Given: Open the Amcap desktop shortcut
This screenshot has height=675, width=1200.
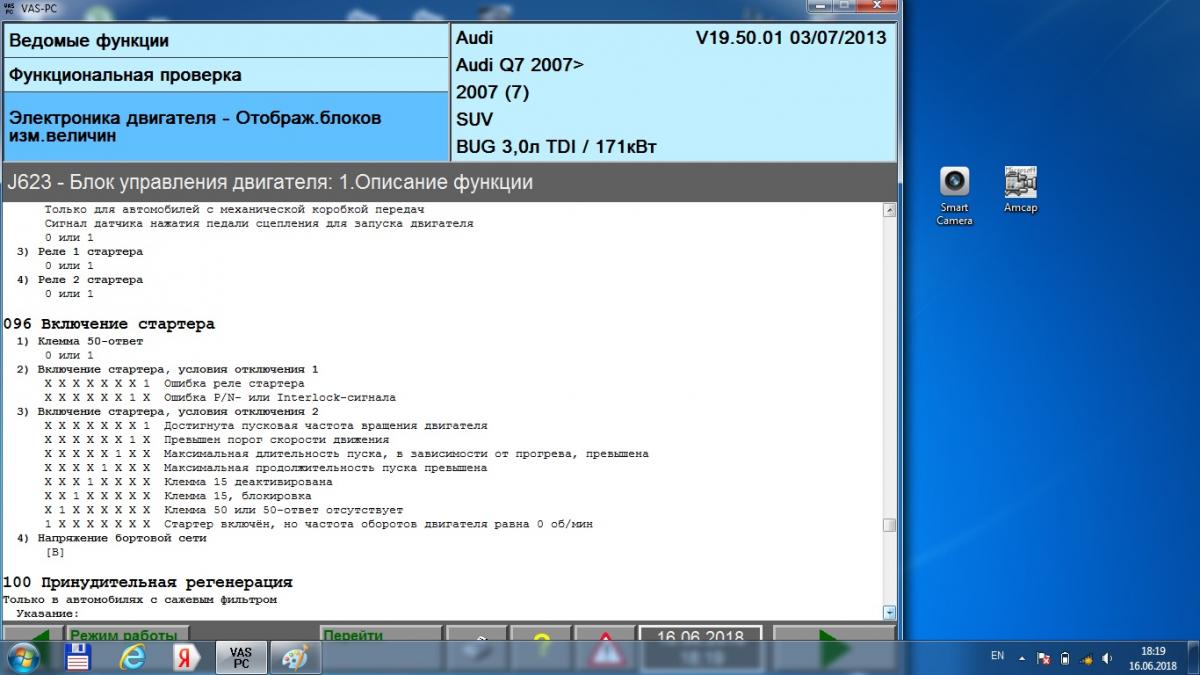Looking at the screenshot, I should click(1020, 190).
